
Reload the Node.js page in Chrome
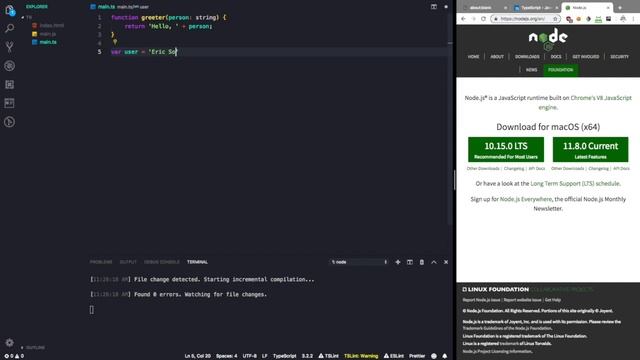click(x=483, y=19)
